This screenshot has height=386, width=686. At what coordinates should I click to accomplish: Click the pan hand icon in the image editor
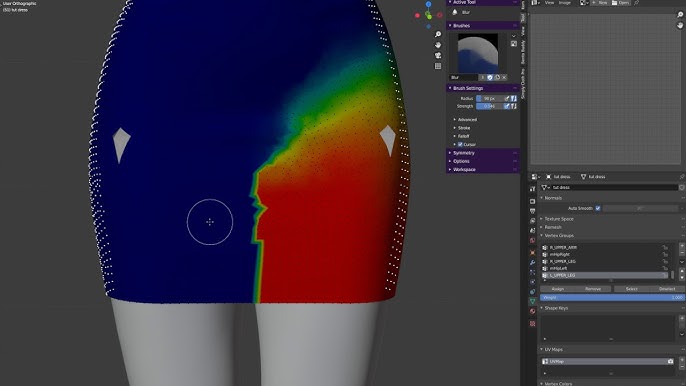pos(680,25)
